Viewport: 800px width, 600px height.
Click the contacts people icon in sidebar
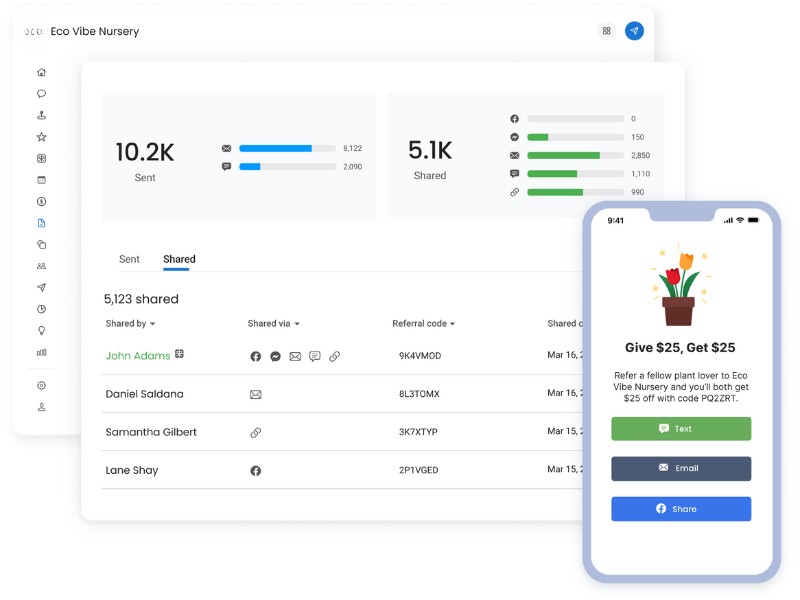coord(40,266)
